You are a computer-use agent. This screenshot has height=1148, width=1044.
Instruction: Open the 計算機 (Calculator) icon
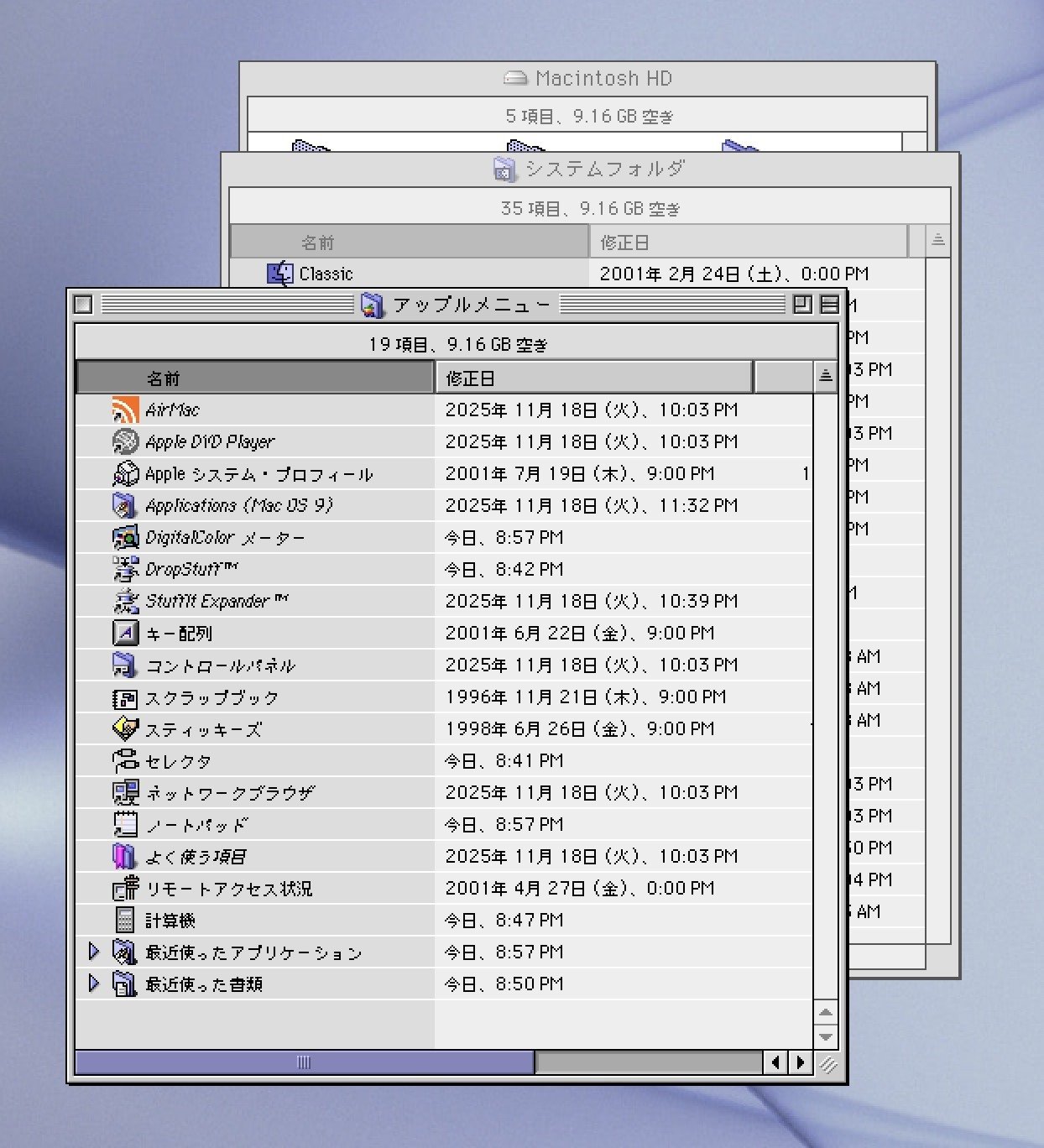[126, 920]
